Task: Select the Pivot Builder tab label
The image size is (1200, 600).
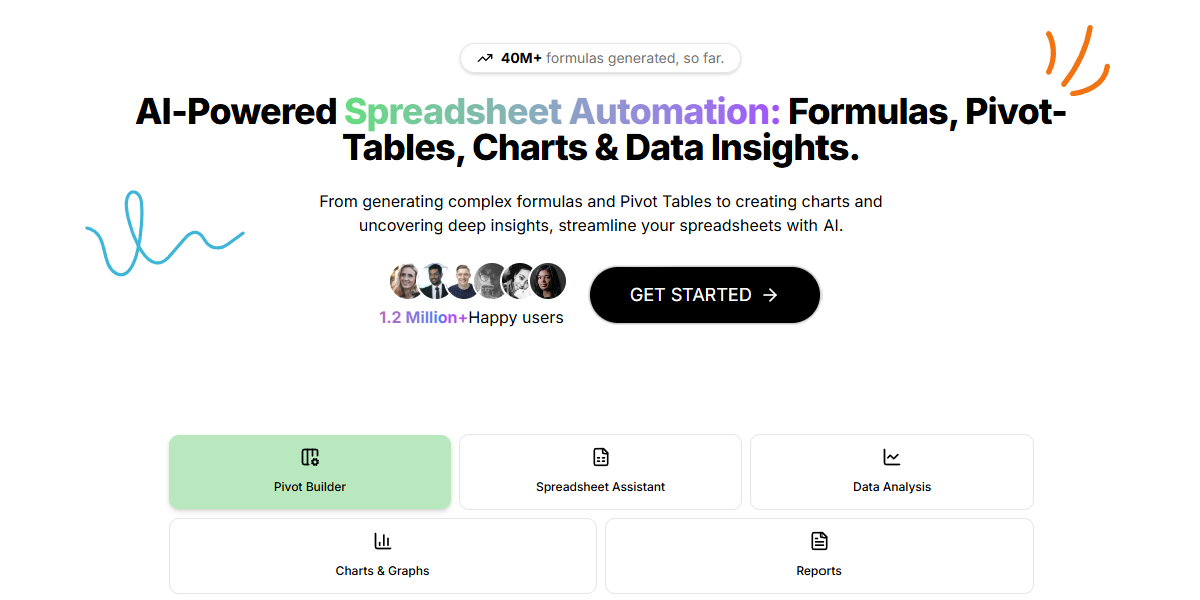Action: point(310,487)
